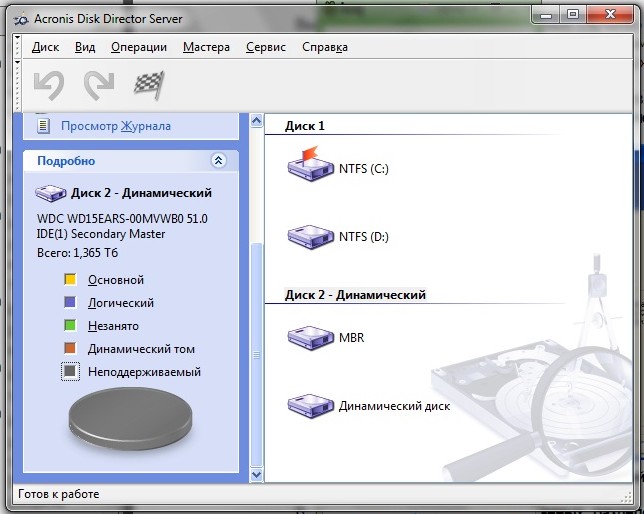Screen dimensions: 644x514
Task: Click the Диск 2 - Динамический group header
Action: (355, 295)
